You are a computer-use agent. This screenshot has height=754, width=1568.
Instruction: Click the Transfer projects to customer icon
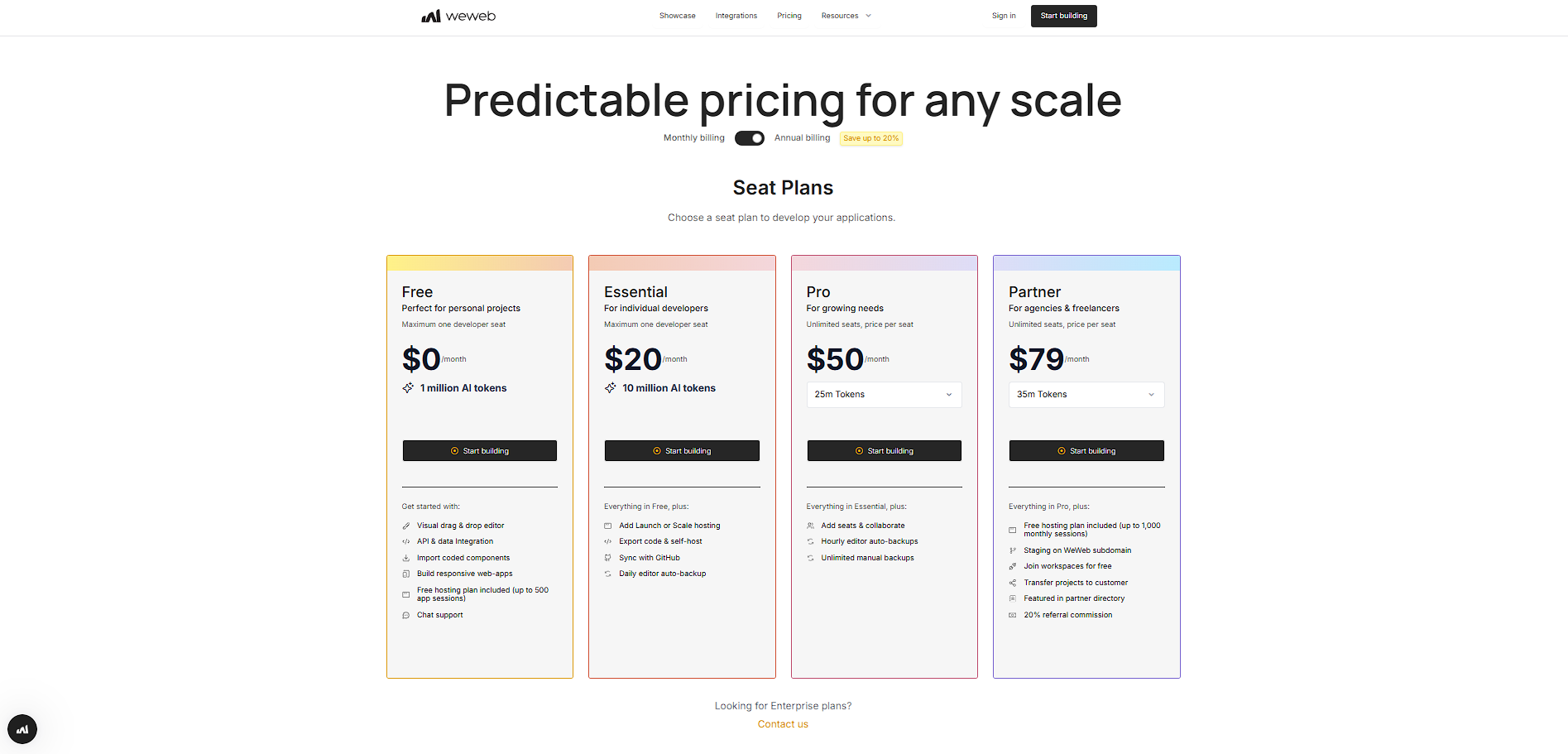(1013, 583)
